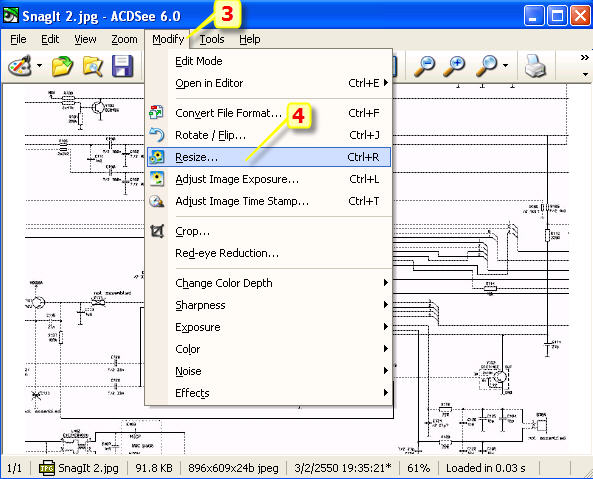
Task: Open file using the green-arrow folder icon
Action: pyautogui.click(x=62, y=66)
